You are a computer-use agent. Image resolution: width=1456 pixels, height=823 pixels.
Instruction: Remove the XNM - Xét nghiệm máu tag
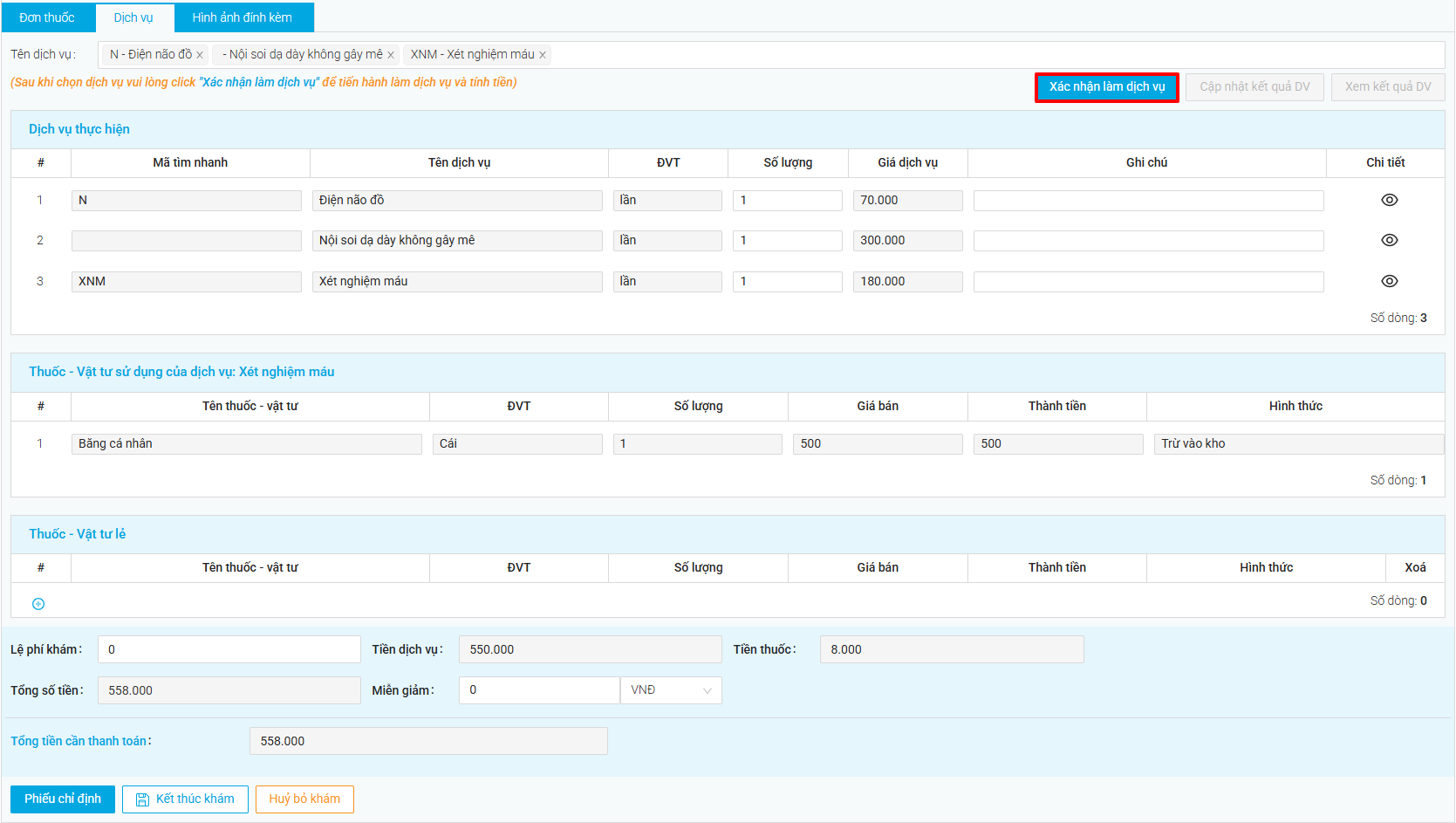pos(543,55)
